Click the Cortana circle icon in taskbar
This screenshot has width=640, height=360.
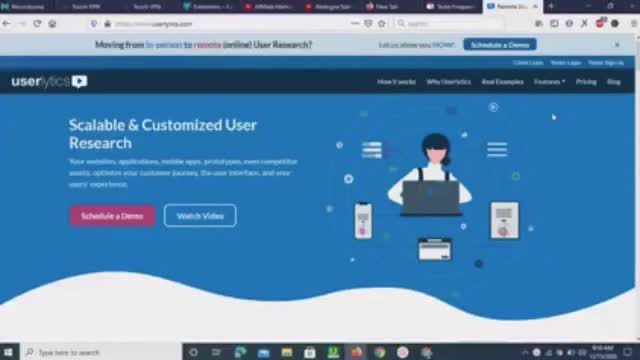tap(193, 352)
